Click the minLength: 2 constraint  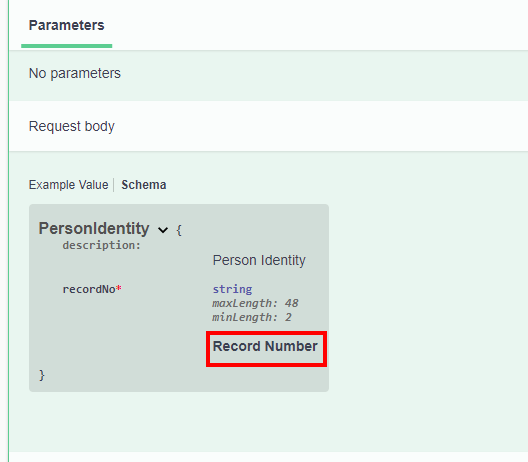[x=252, y=317]
